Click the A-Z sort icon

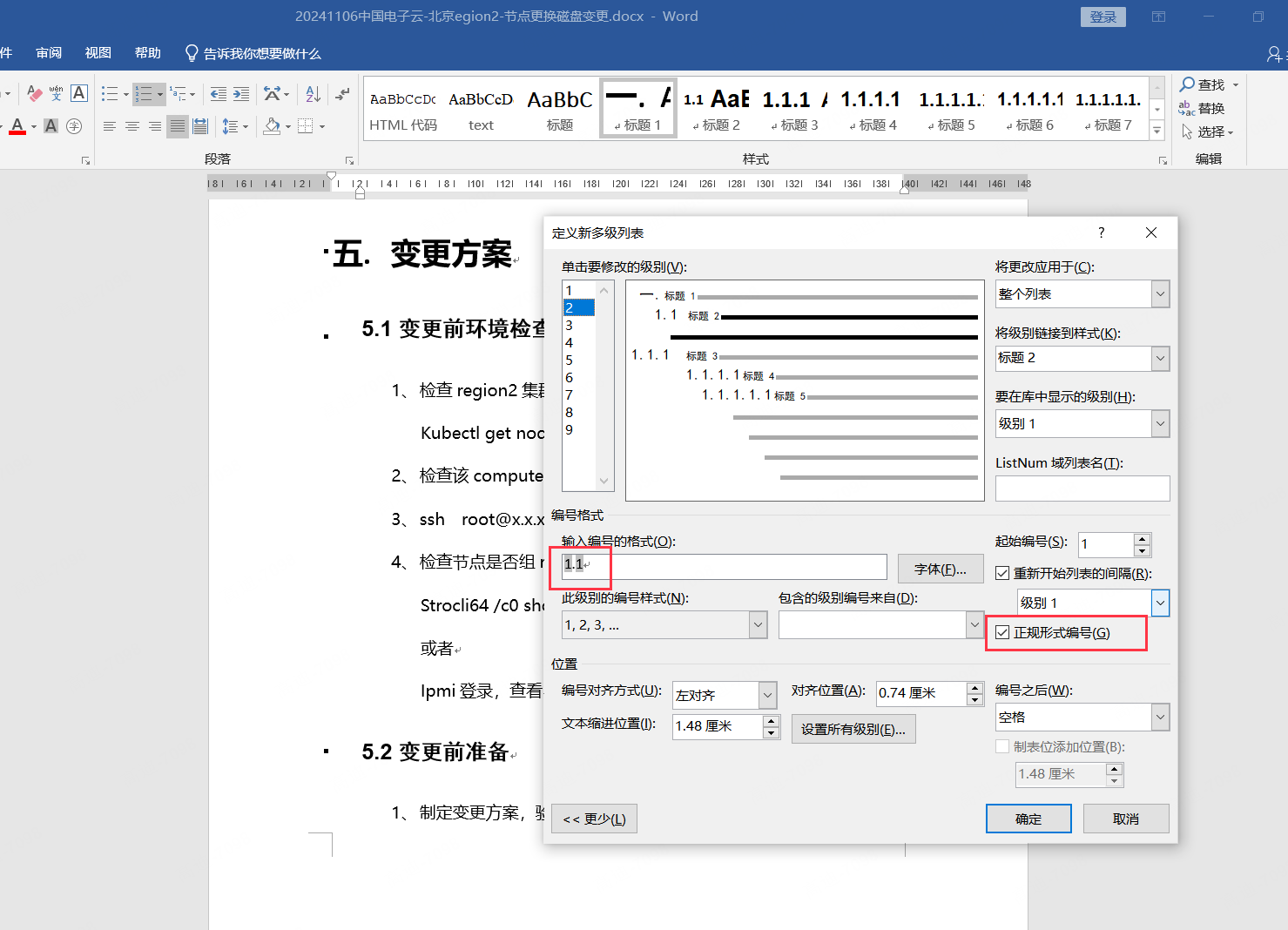(314, 93)
